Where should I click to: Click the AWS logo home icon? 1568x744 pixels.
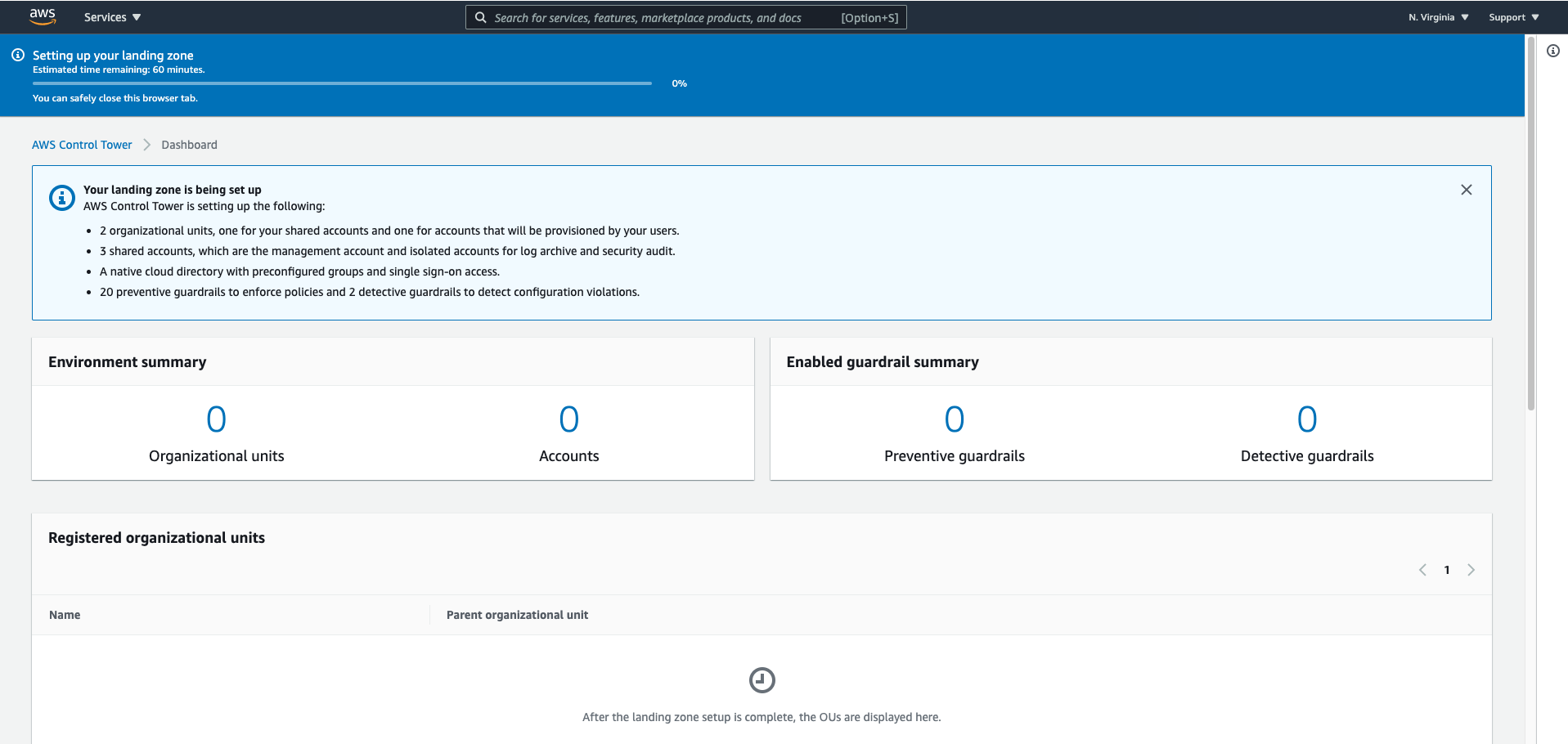[43, 16]
